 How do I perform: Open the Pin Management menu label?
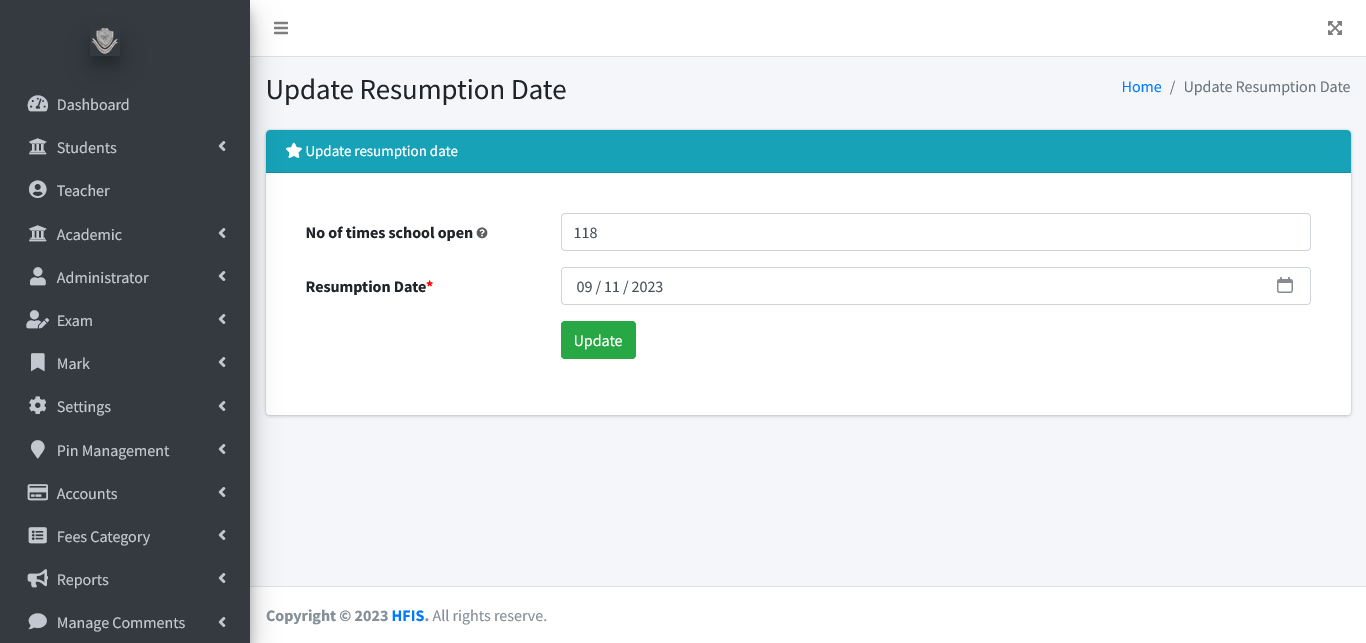(x=113, y=450)
